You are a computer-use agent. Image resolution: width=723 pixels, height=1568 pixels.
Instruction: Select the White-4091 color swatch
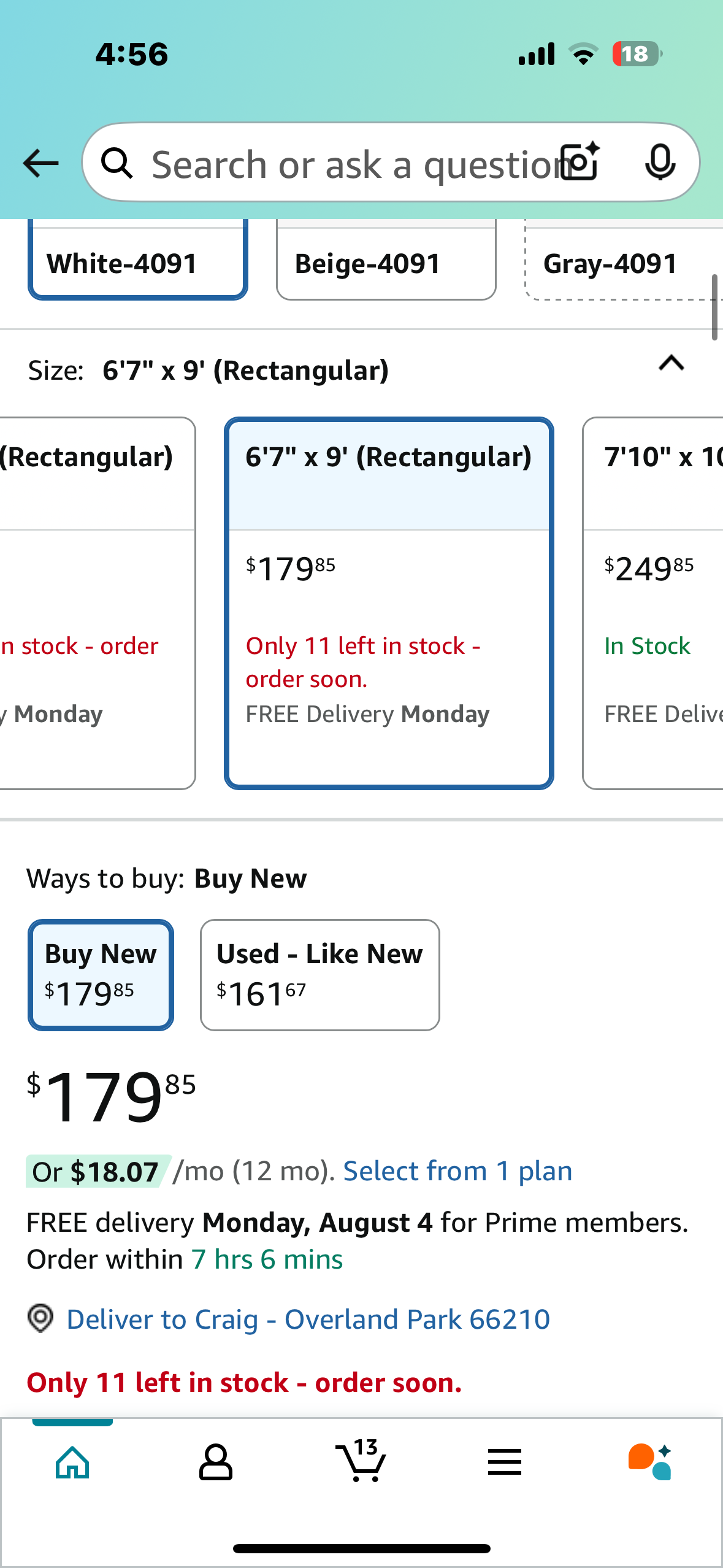pyautogui.click(x=137, y=260)
